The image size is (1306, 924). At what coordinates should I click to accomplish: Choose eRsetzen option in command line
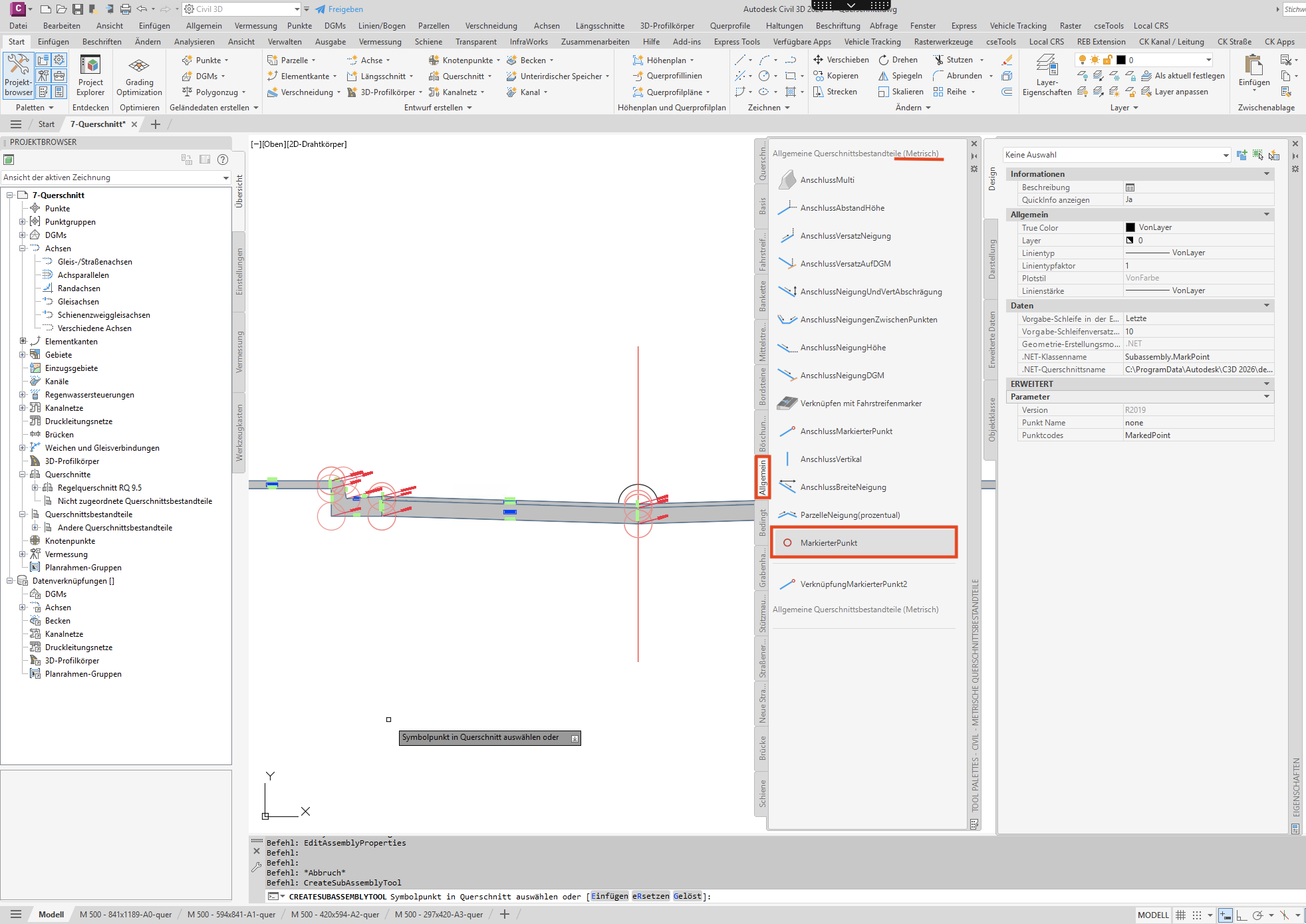(x=651, y=897)
